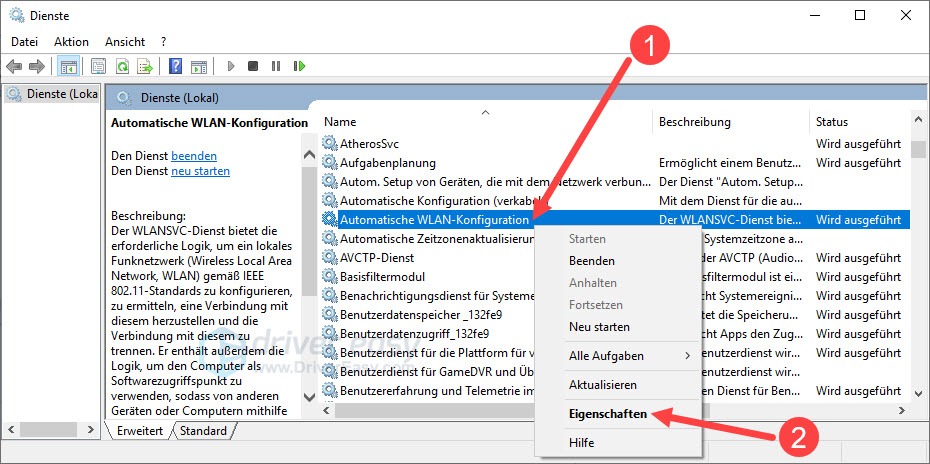Click the description pane scroll-up arrow
The height and width of the screenshot is (464, 930).
(309, 155)
